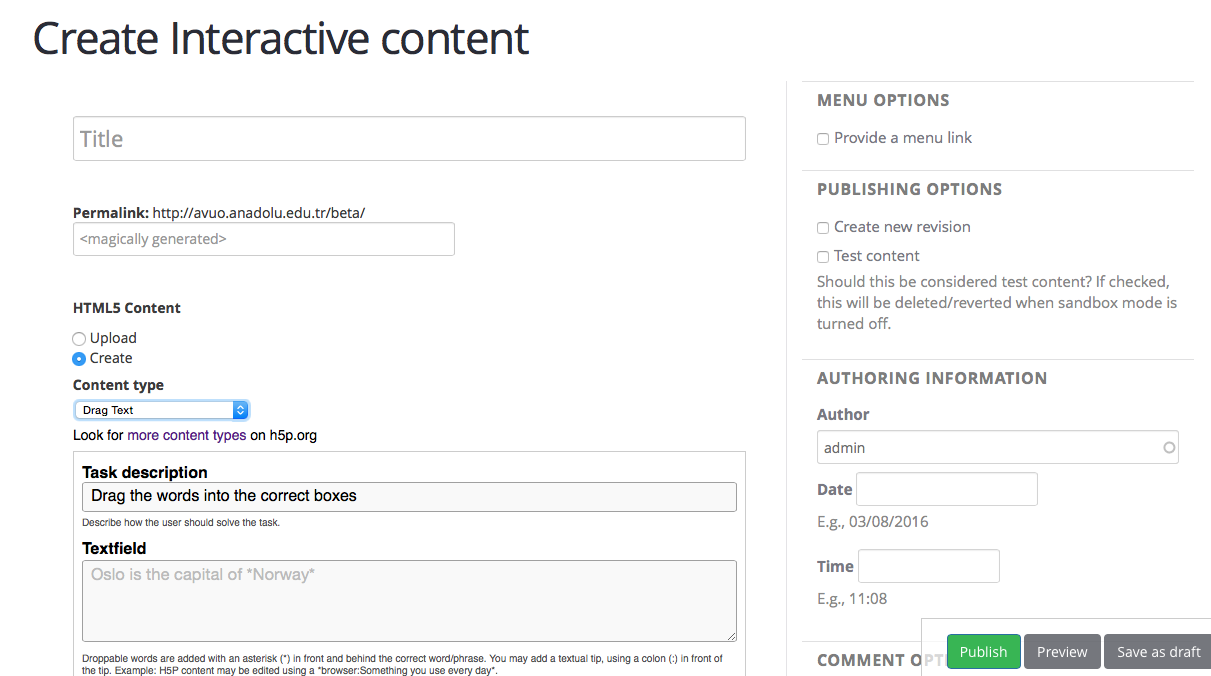The height and width of the screenshot is (676, 1211).
Task: Click the Publish button
Action: [984, 652]
